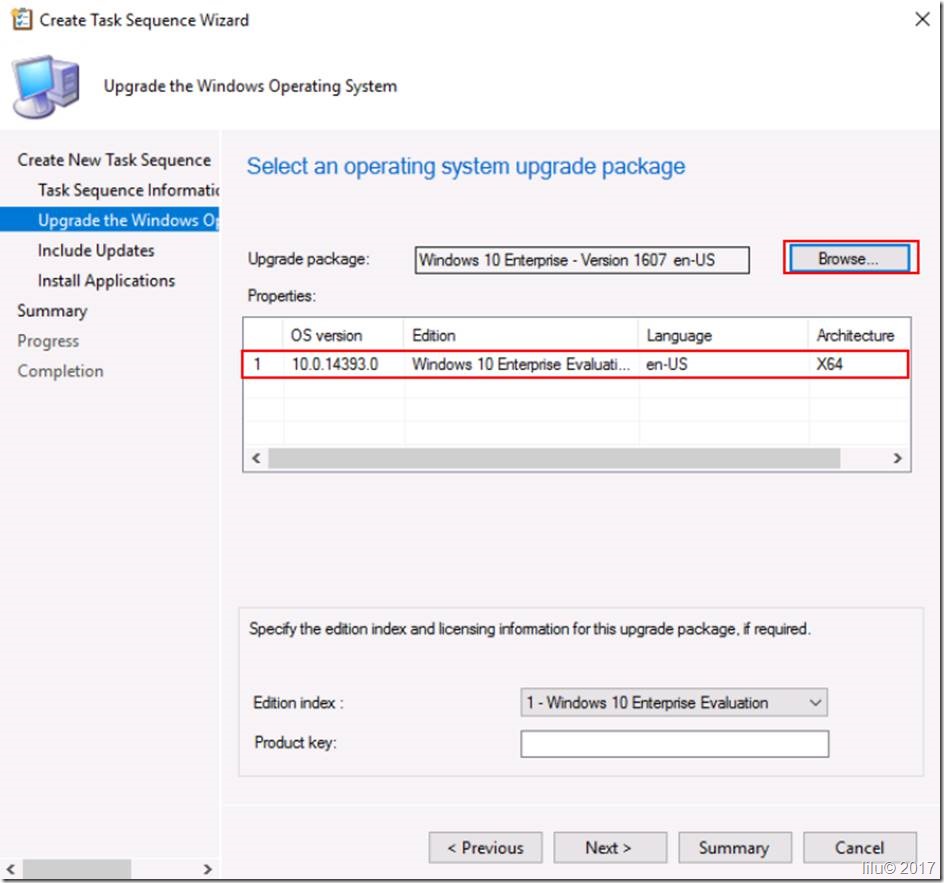Select Windows 10 Enterprise Evaluation edition cell

[x=521, y=364]
